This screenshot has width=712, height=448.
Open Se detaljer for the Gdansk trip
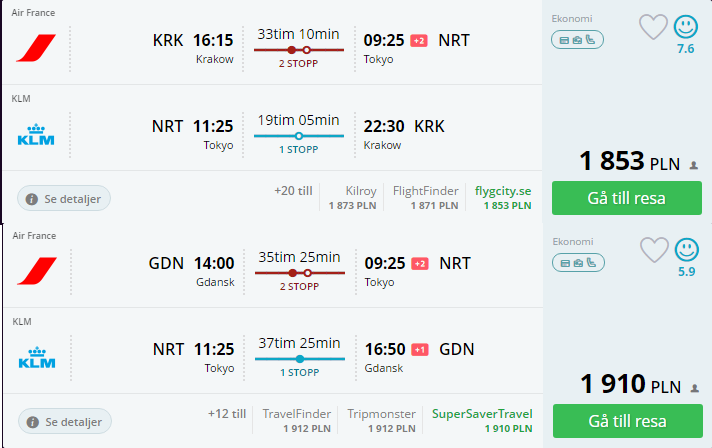pyautogui.click(x=64, y=422)
